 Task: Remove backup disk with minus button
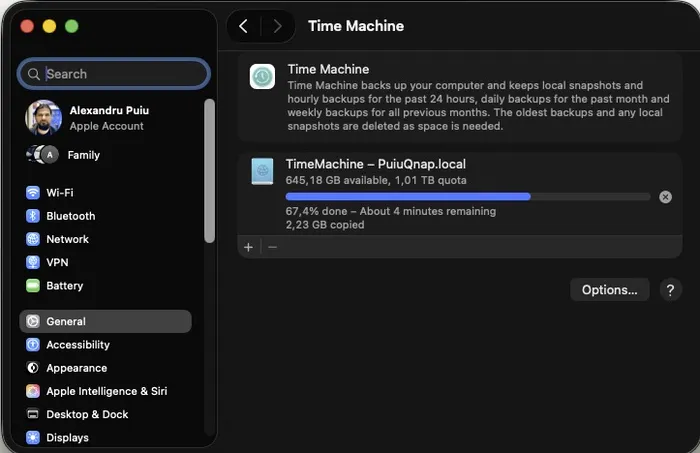[x=272, y=247]
